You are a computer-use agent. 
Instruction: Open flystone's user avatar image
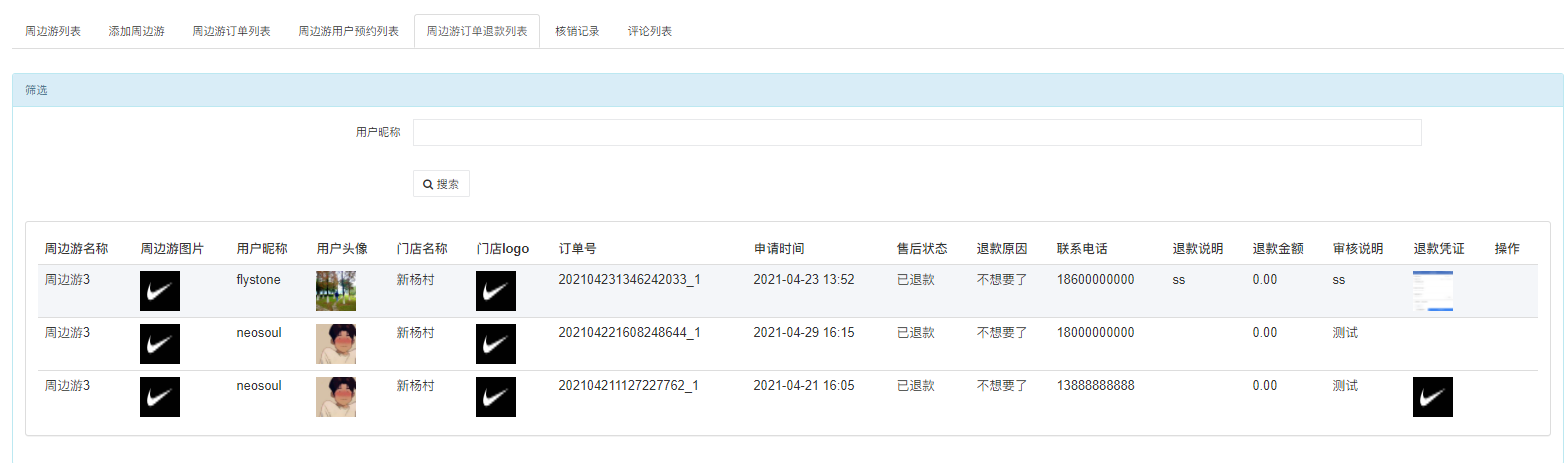pyautogui.click(x=336, y=291)
